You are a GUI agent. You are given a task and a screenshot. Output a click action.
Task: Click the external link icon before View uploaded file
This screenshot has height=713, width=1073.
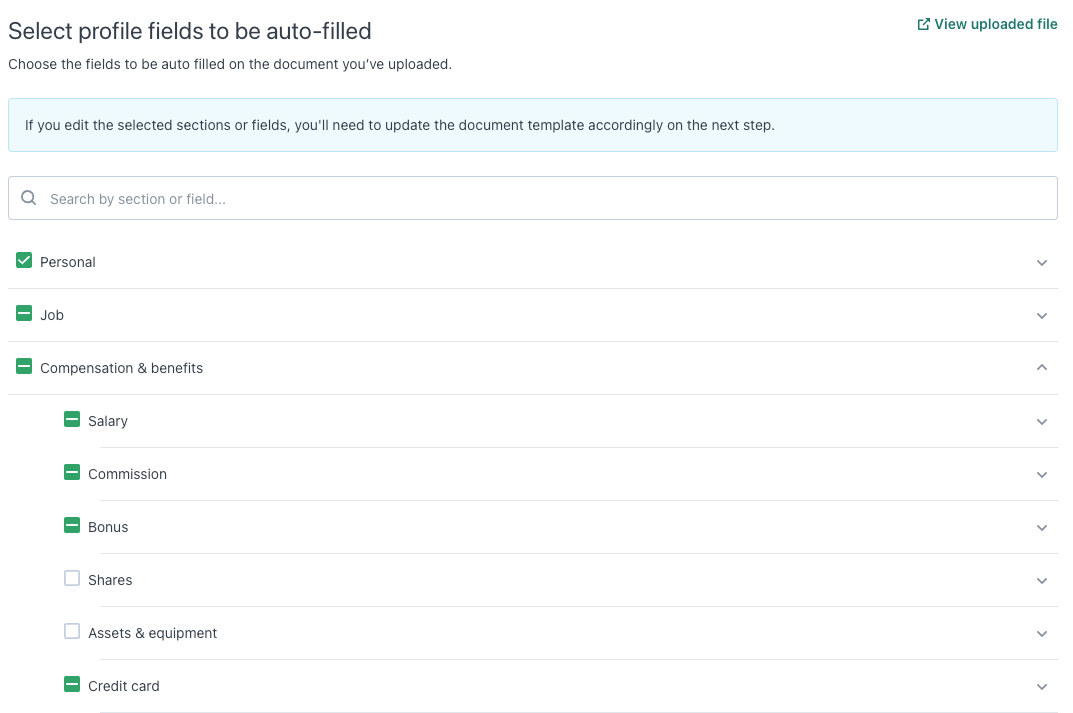click(923, 23)
